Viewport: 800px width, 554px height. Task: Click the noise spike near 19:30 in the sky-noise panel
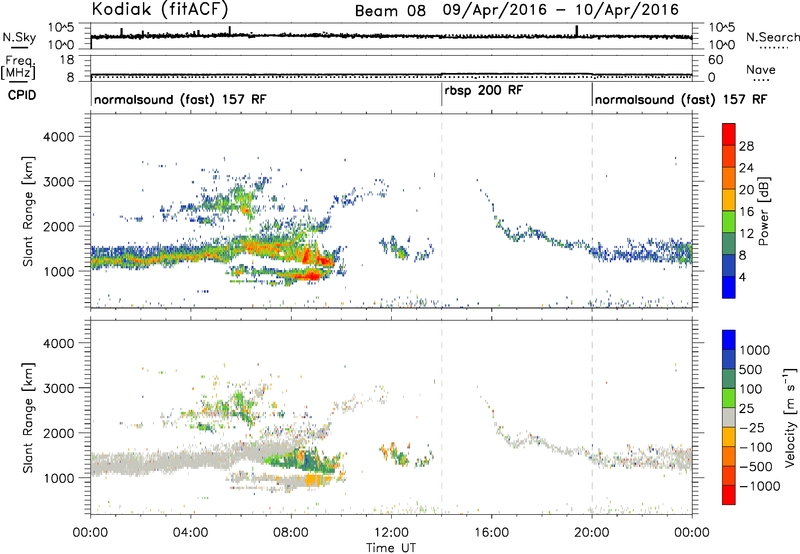coord(577,31)
